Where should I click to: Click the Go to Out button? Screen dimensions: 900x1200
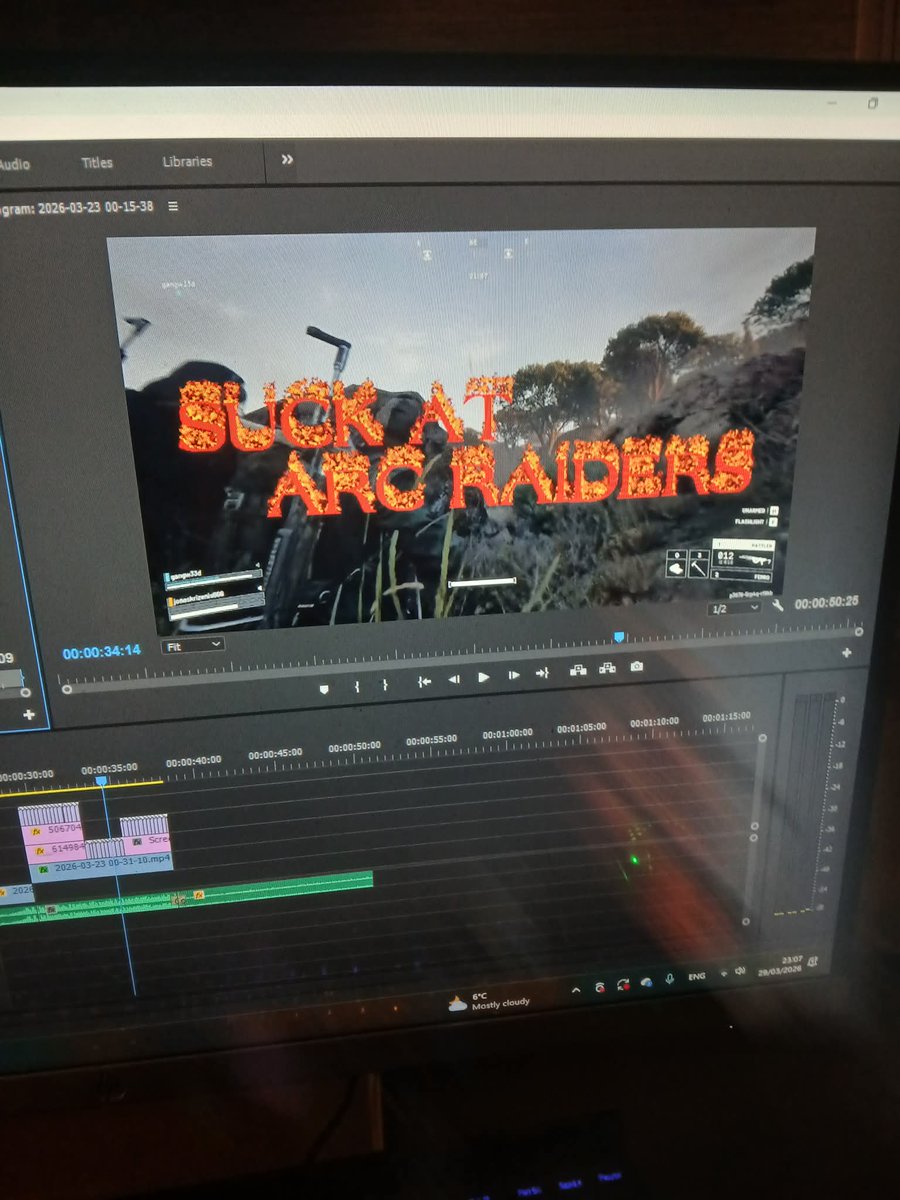(x=542, y=673)
